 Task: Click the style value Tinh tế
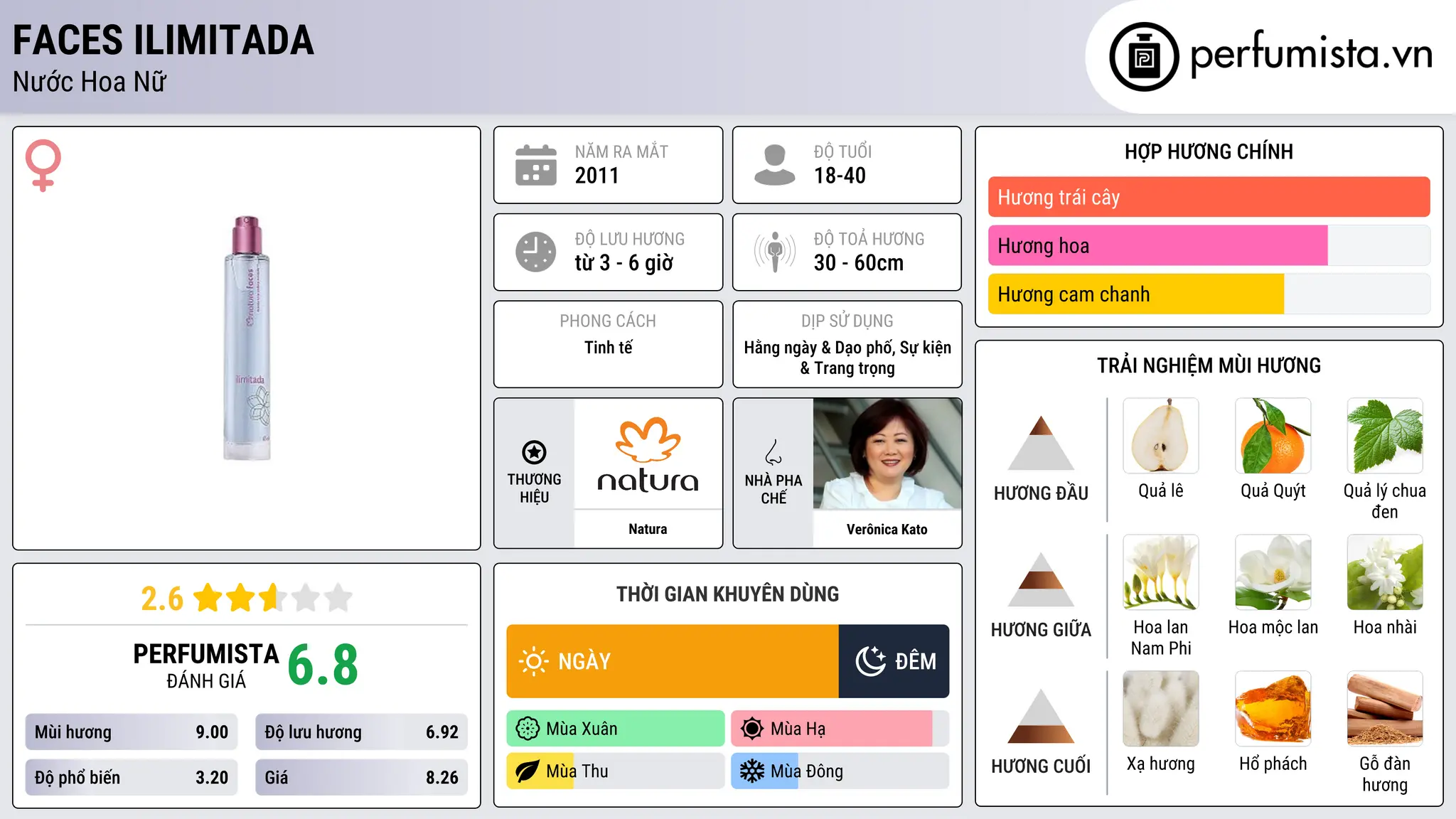609,348
